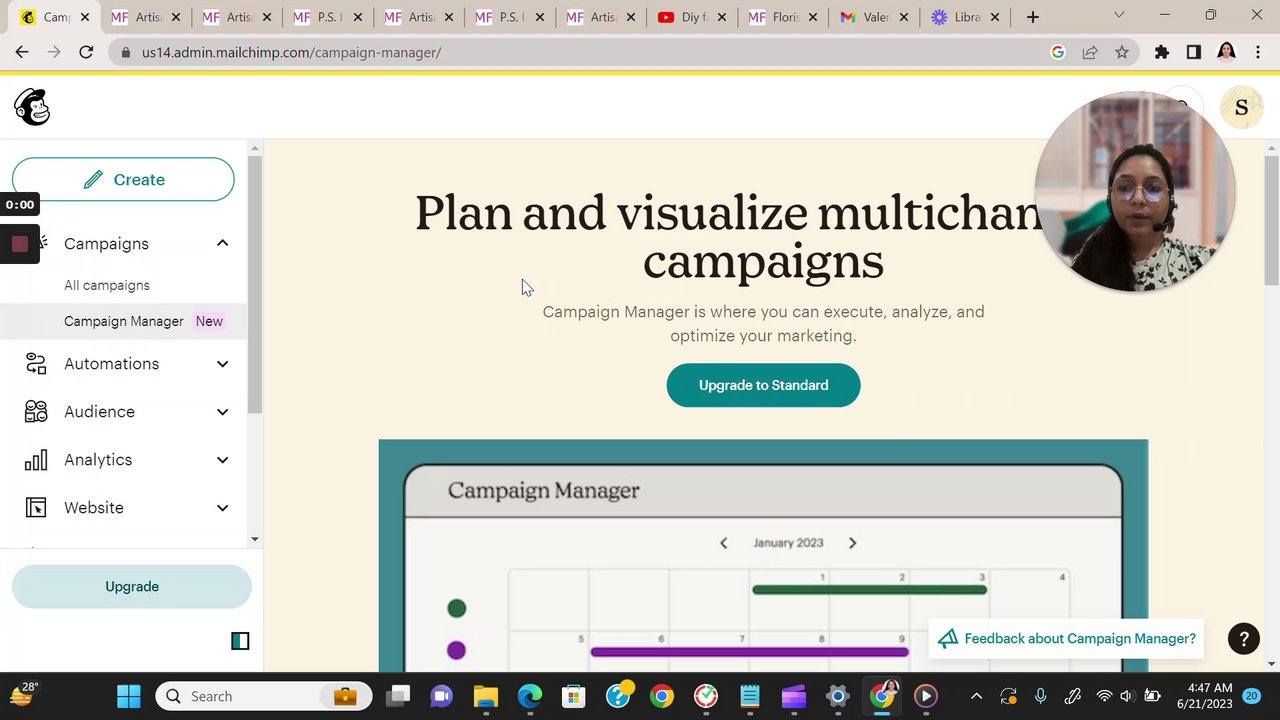
Task: Expand the Audience chevron
Action: pyautogui.click(x=222, y=412)
